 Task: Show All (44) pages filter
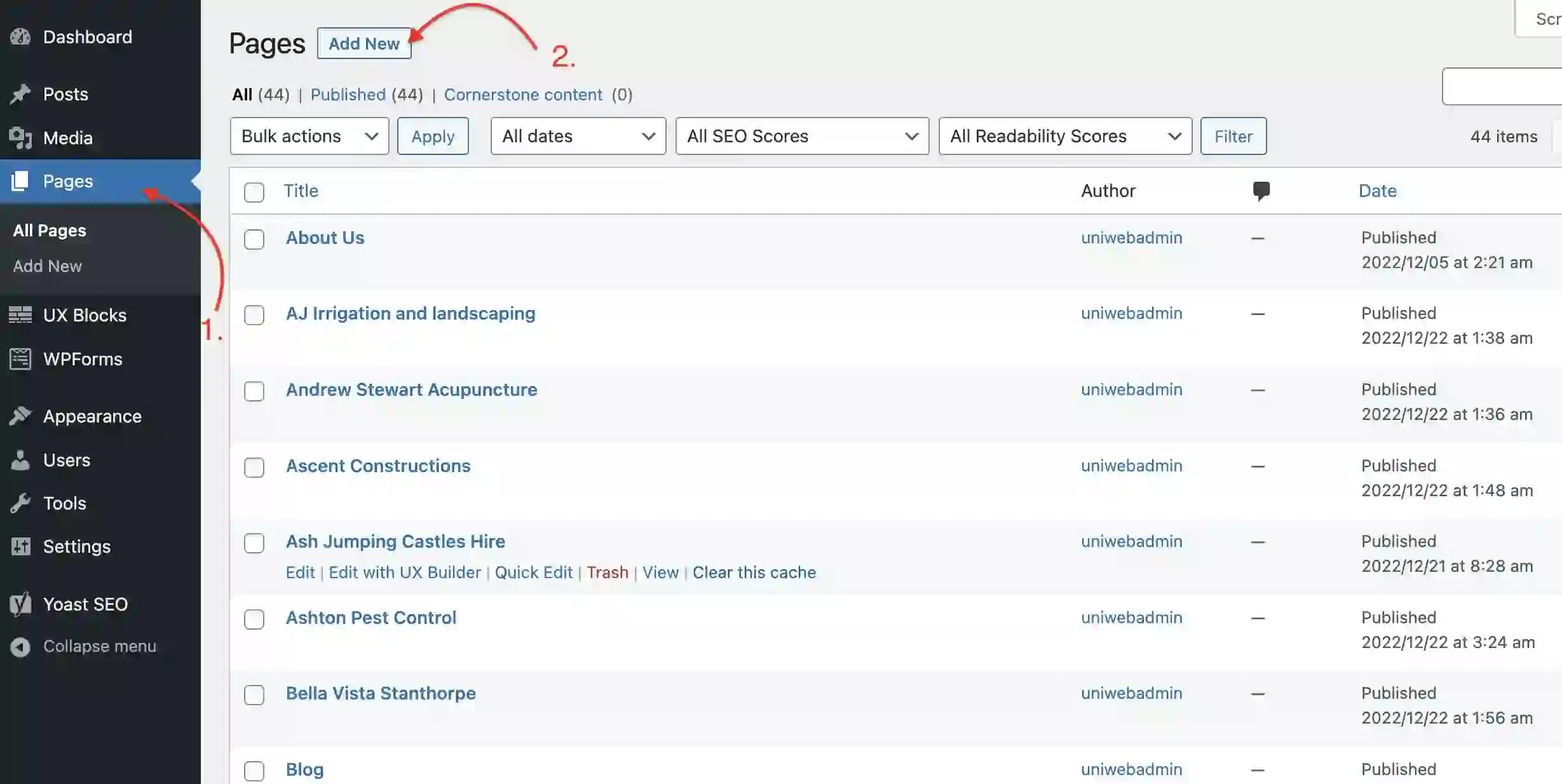(261, 95)
